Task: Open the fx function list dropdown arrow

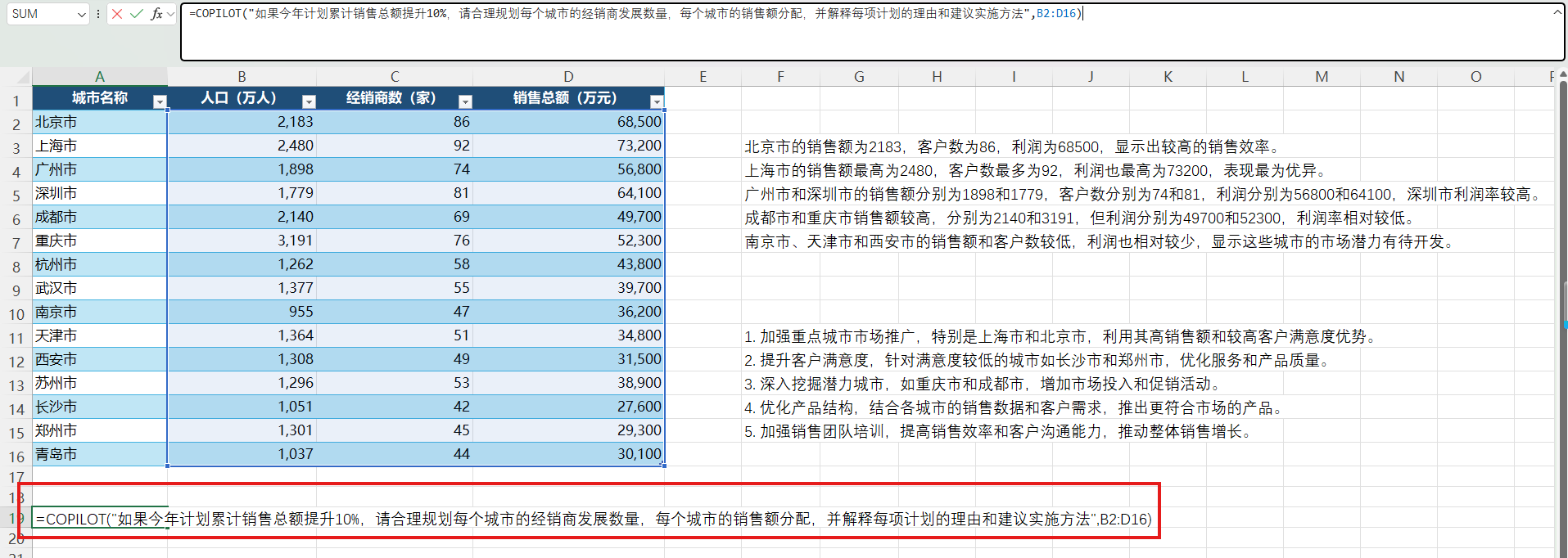Action: tap(170, 14)
